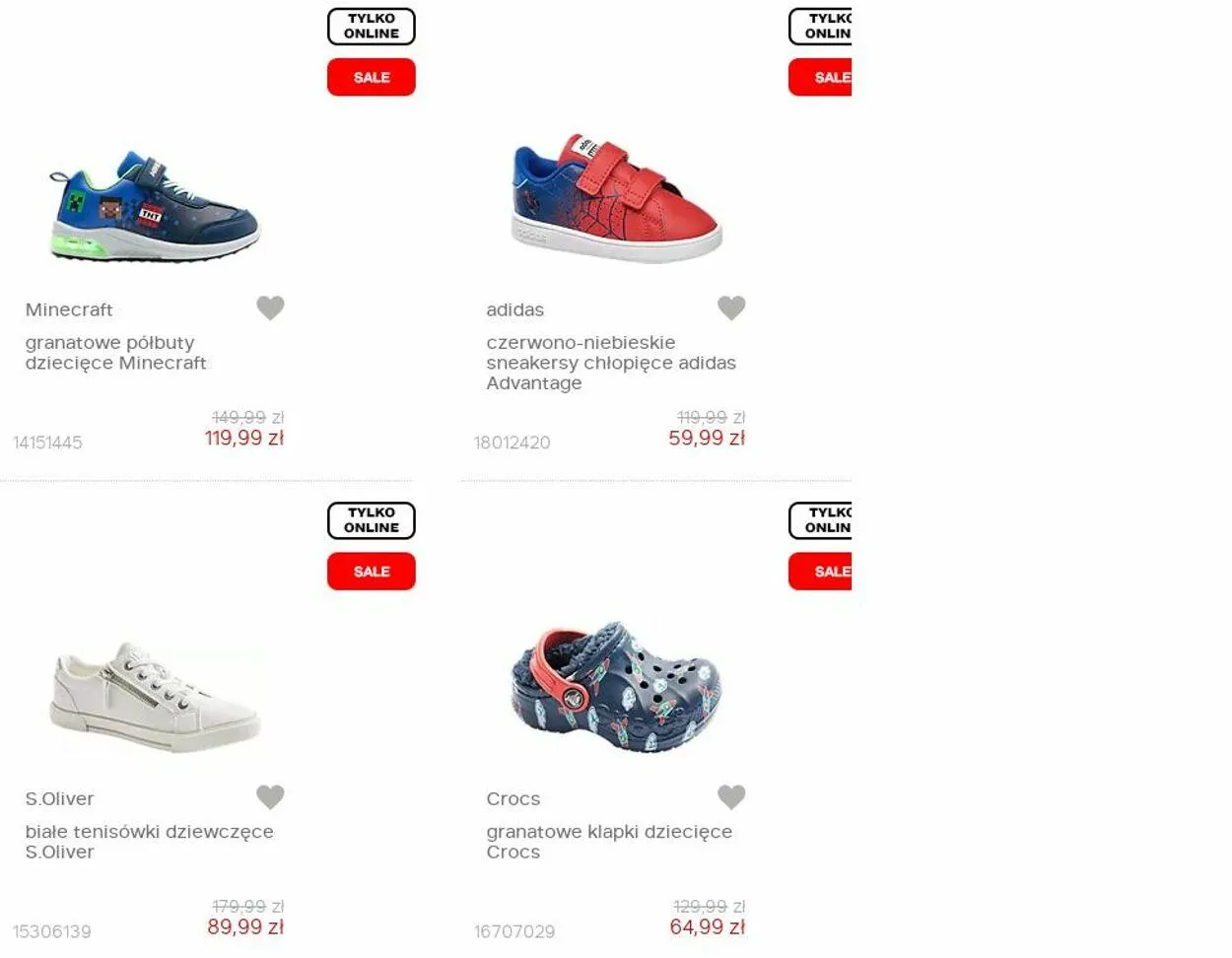Open red adidas Spider-Man sneaker image
This screenshot has height=958, width=1232.
coord(617,198)
